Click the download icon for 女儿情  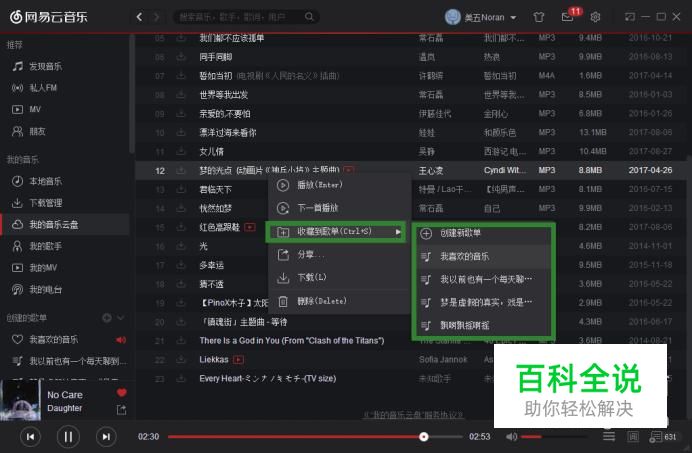(181, 151)
